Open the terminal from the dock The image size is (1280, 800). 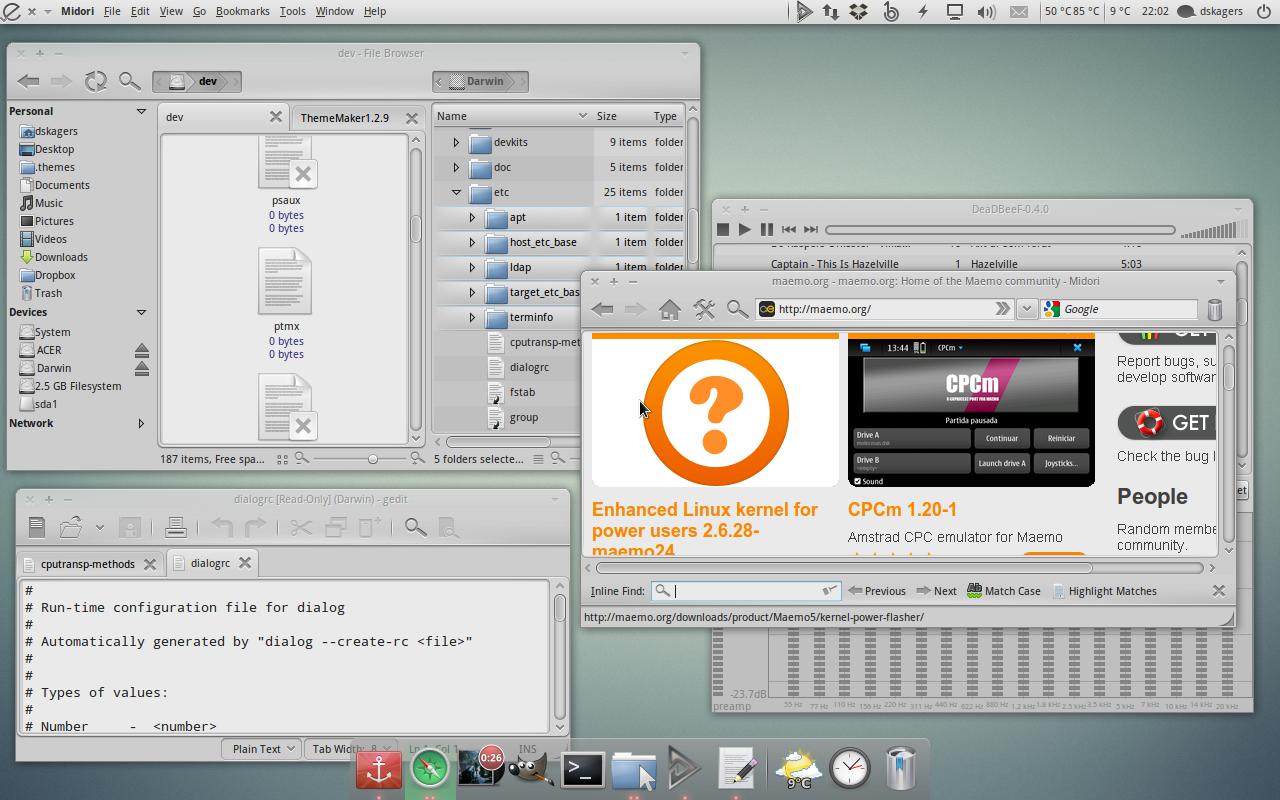[582, 769]
